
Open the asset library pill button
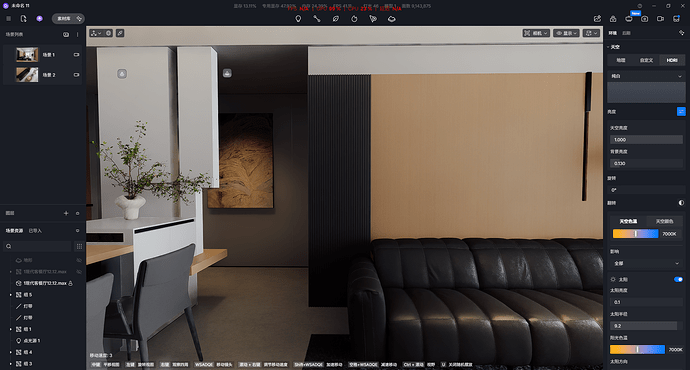[68, 18]
